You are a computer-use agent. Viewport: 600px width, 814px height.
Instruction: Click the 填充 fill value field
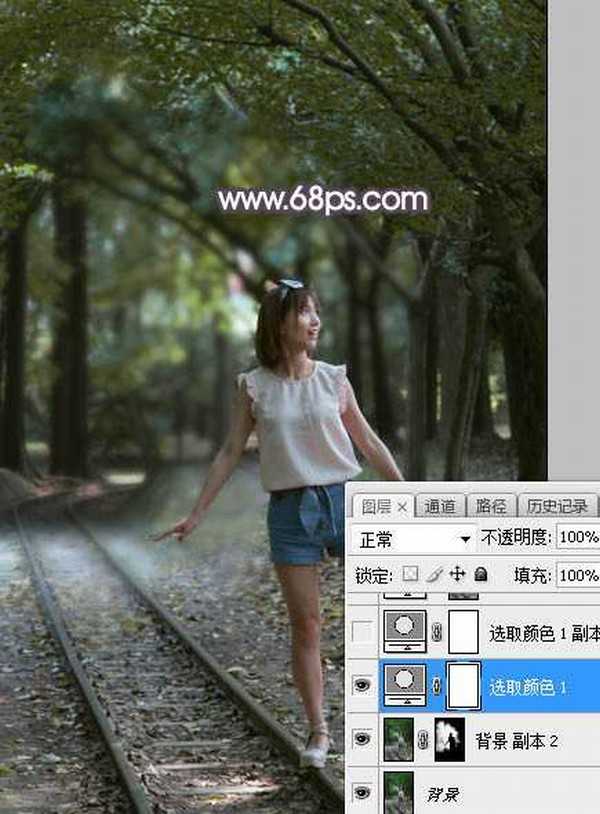click(x=578, y=576)
